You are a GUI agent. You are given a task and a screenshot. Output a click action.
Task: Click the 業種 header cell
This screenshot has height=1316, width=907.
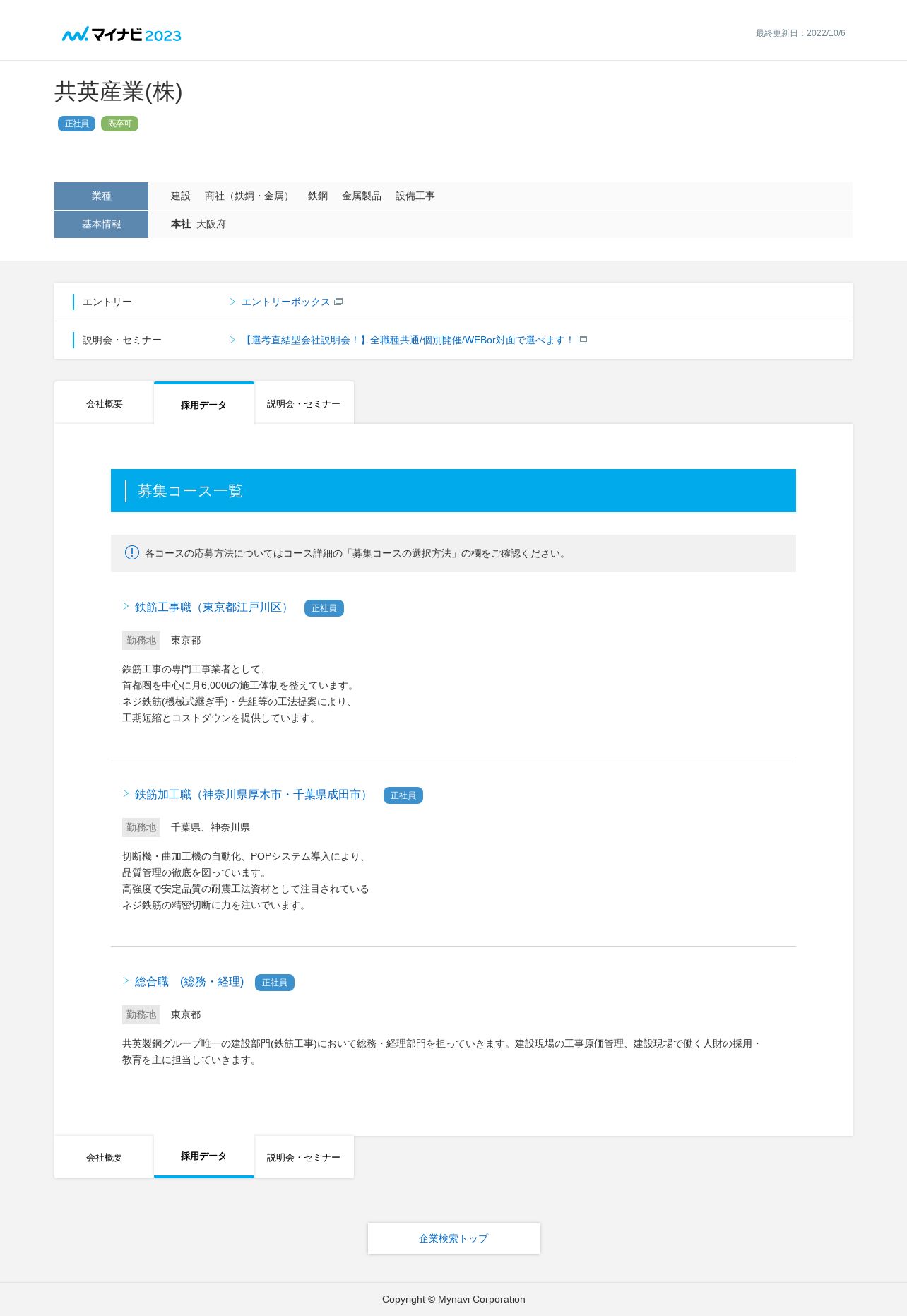(101, 196)
